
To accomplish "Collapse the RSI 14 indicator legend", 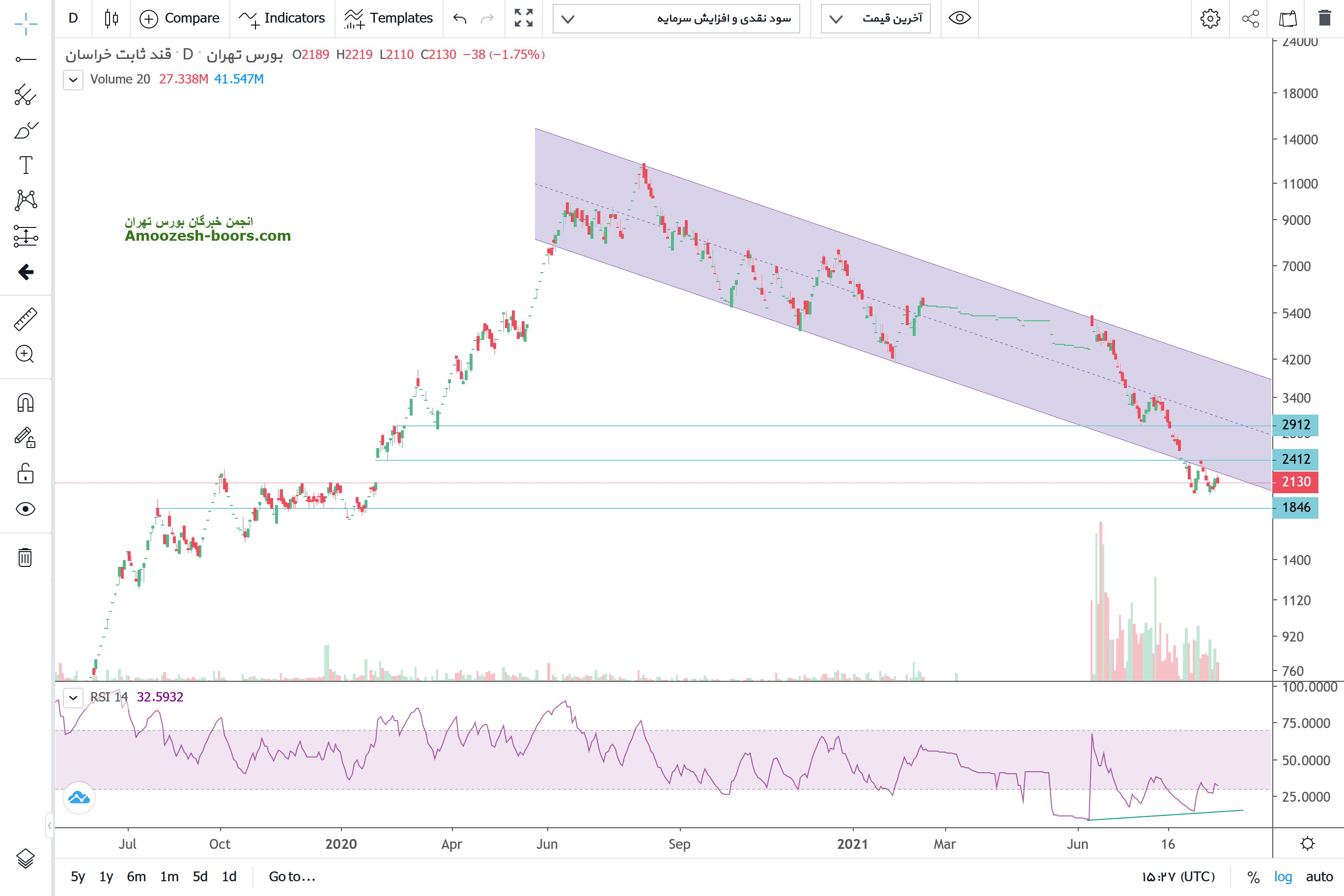I will click(x=73, y=698).
